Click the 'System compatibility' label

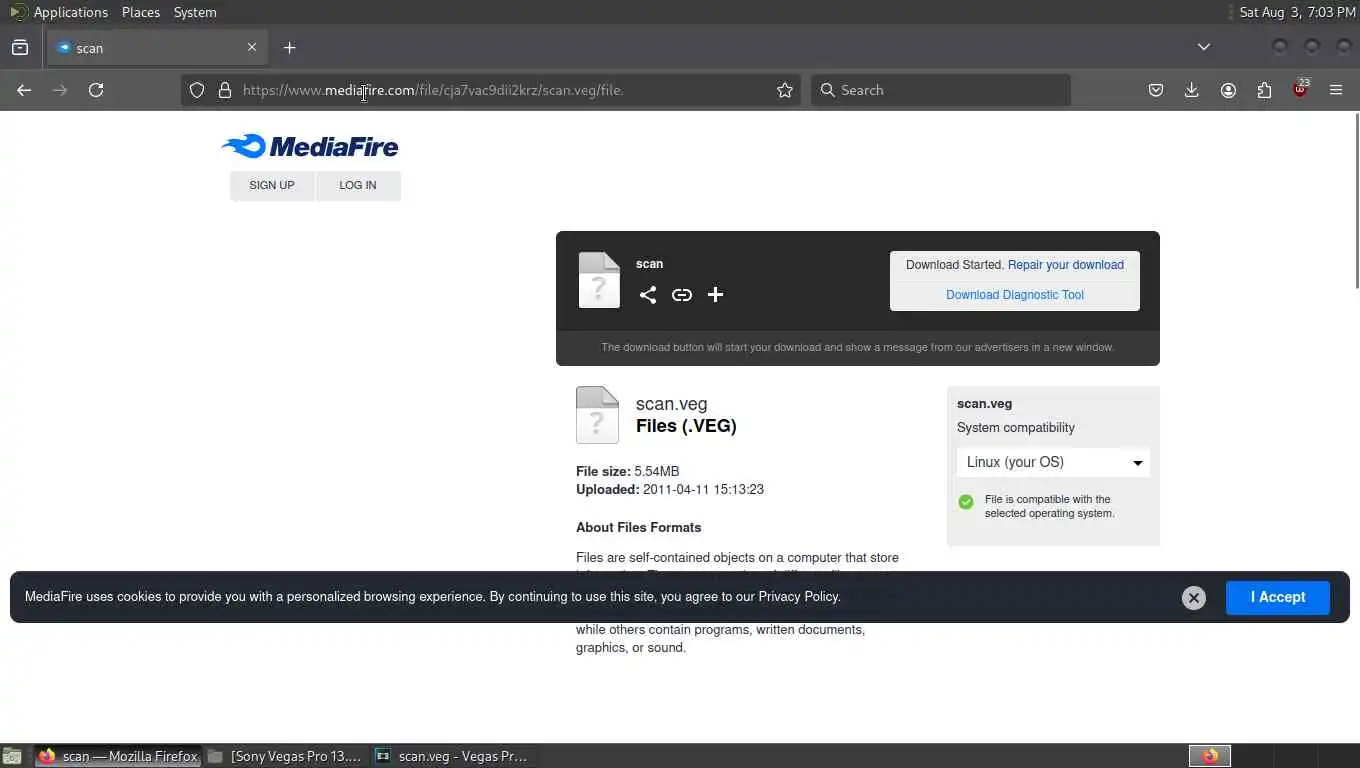pos(1016,427)
